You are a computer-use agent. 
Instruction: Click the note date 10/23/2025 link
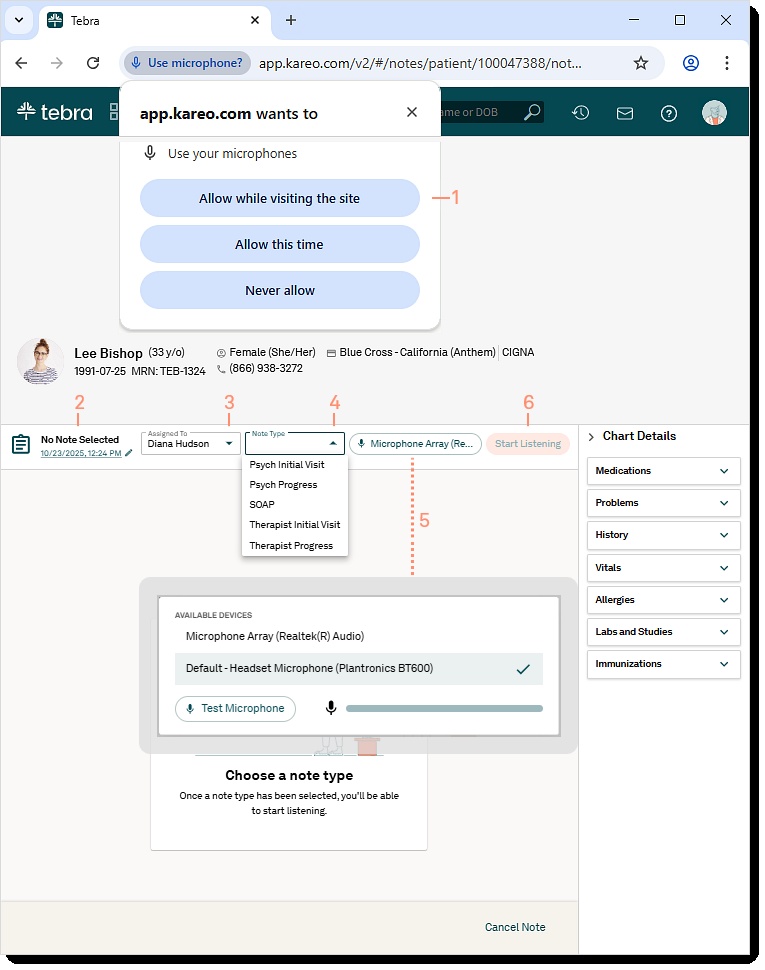[81, 453]
